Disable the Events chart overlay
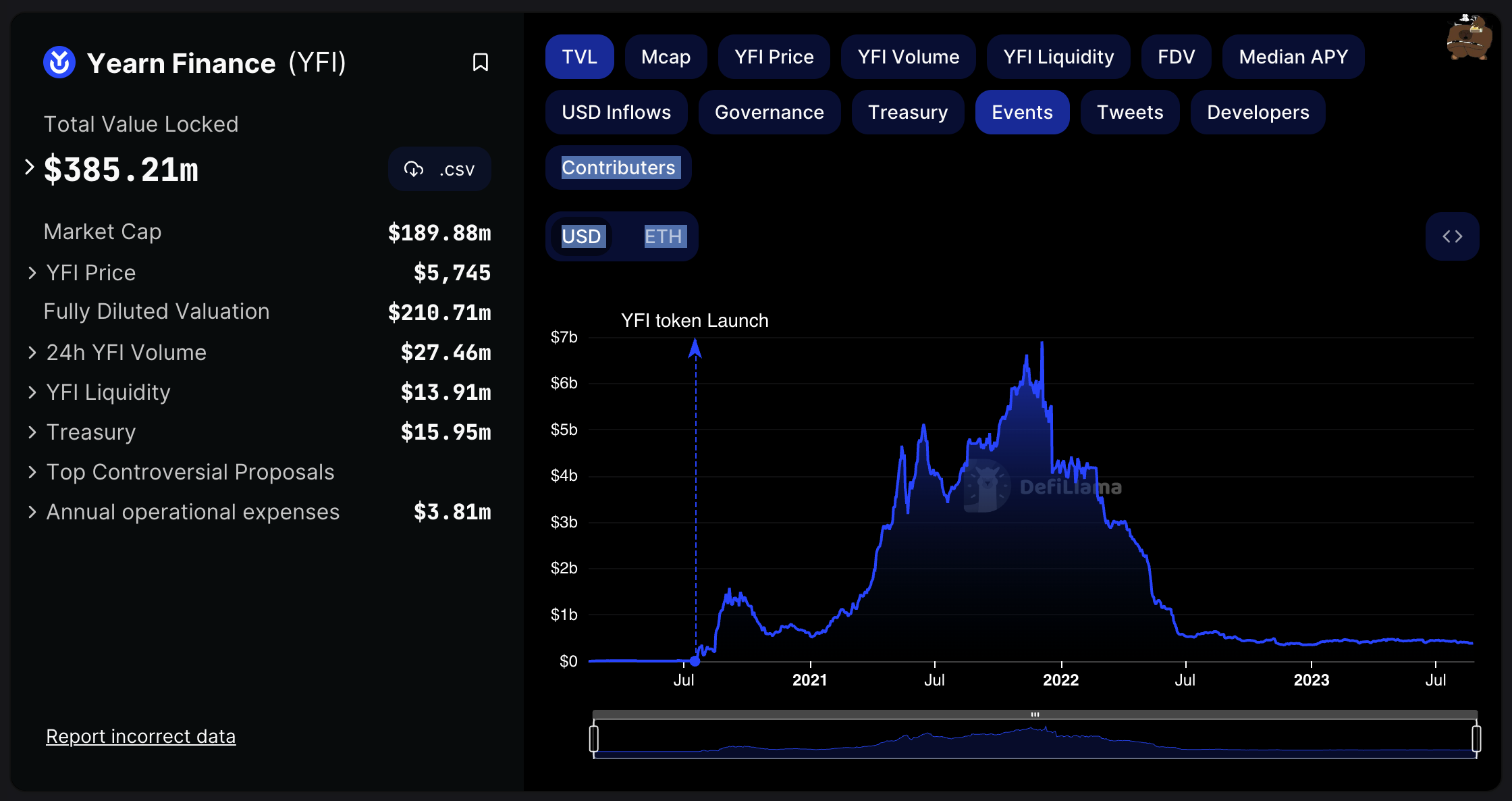The image size is (1512, 801). click(1021, 112)
